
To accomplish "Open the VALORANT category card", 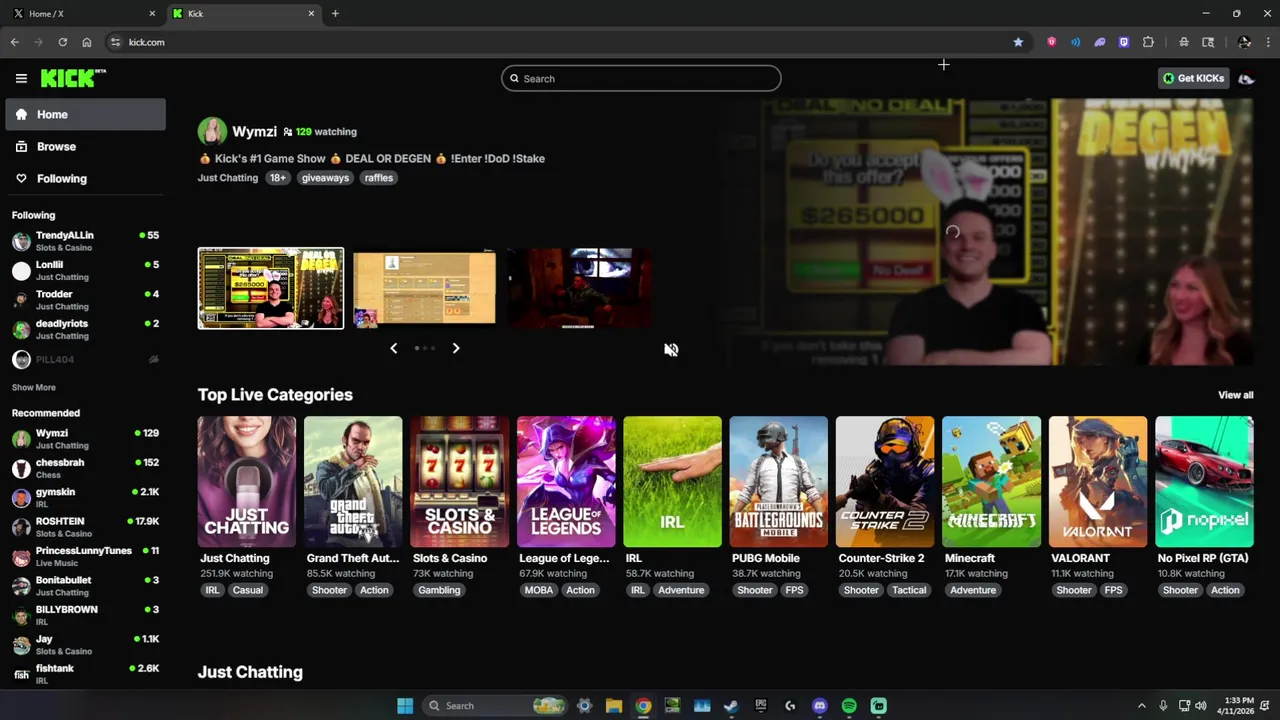I will tap(1098, 482).
